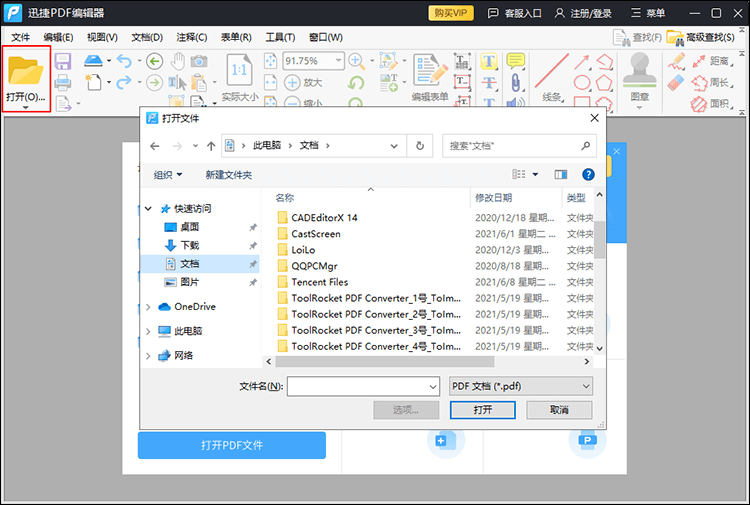Click the file list horizontal scrollbar

[x=385, y=362]
